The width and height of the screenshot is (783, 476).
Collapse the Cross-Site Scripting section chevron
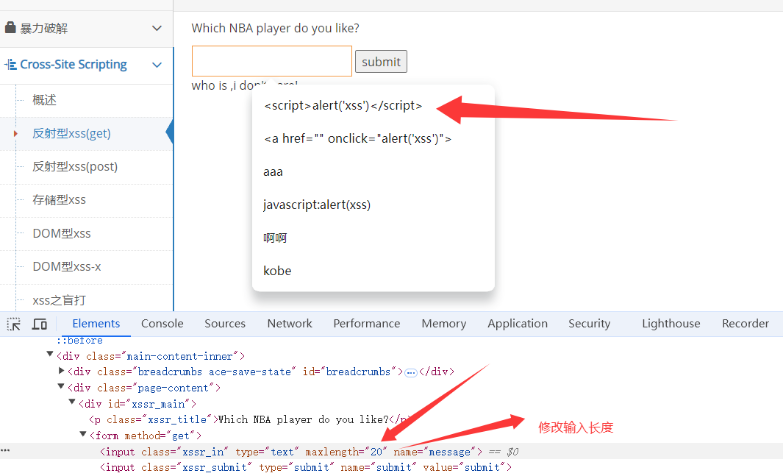[157, 65]
